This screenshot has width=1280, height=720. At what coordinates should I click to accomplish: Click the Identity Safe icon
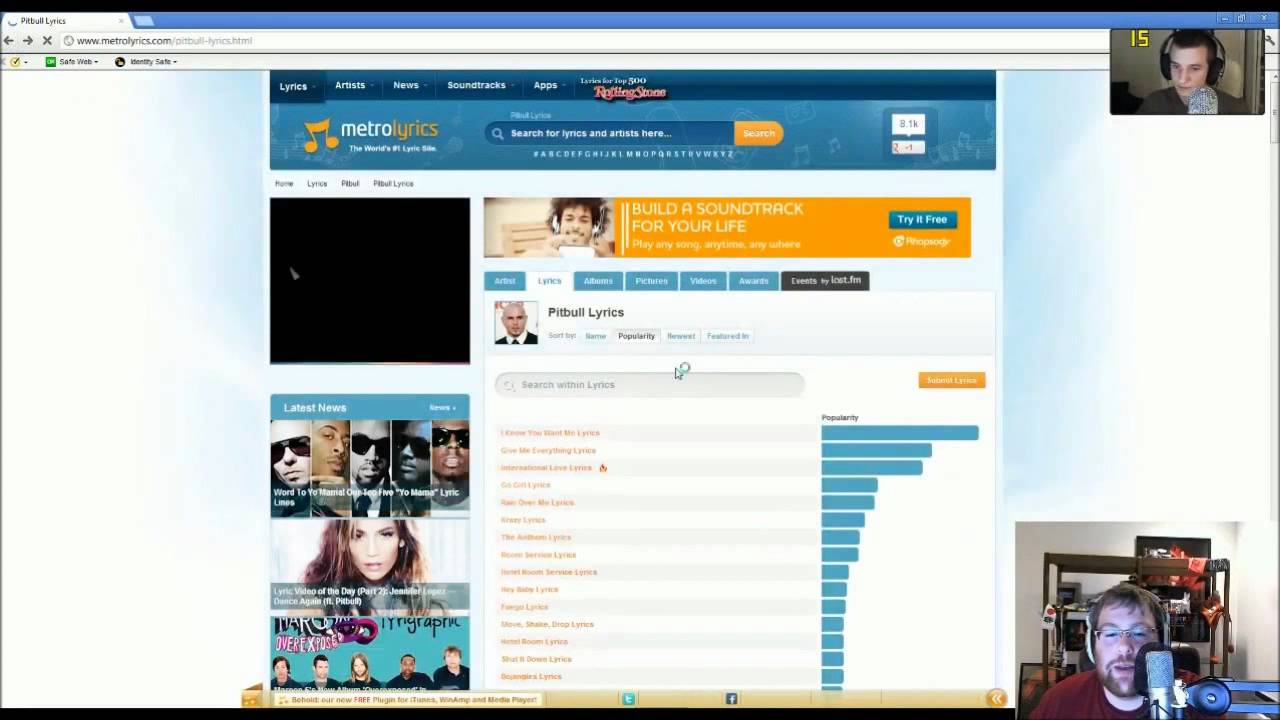(120, 62)
